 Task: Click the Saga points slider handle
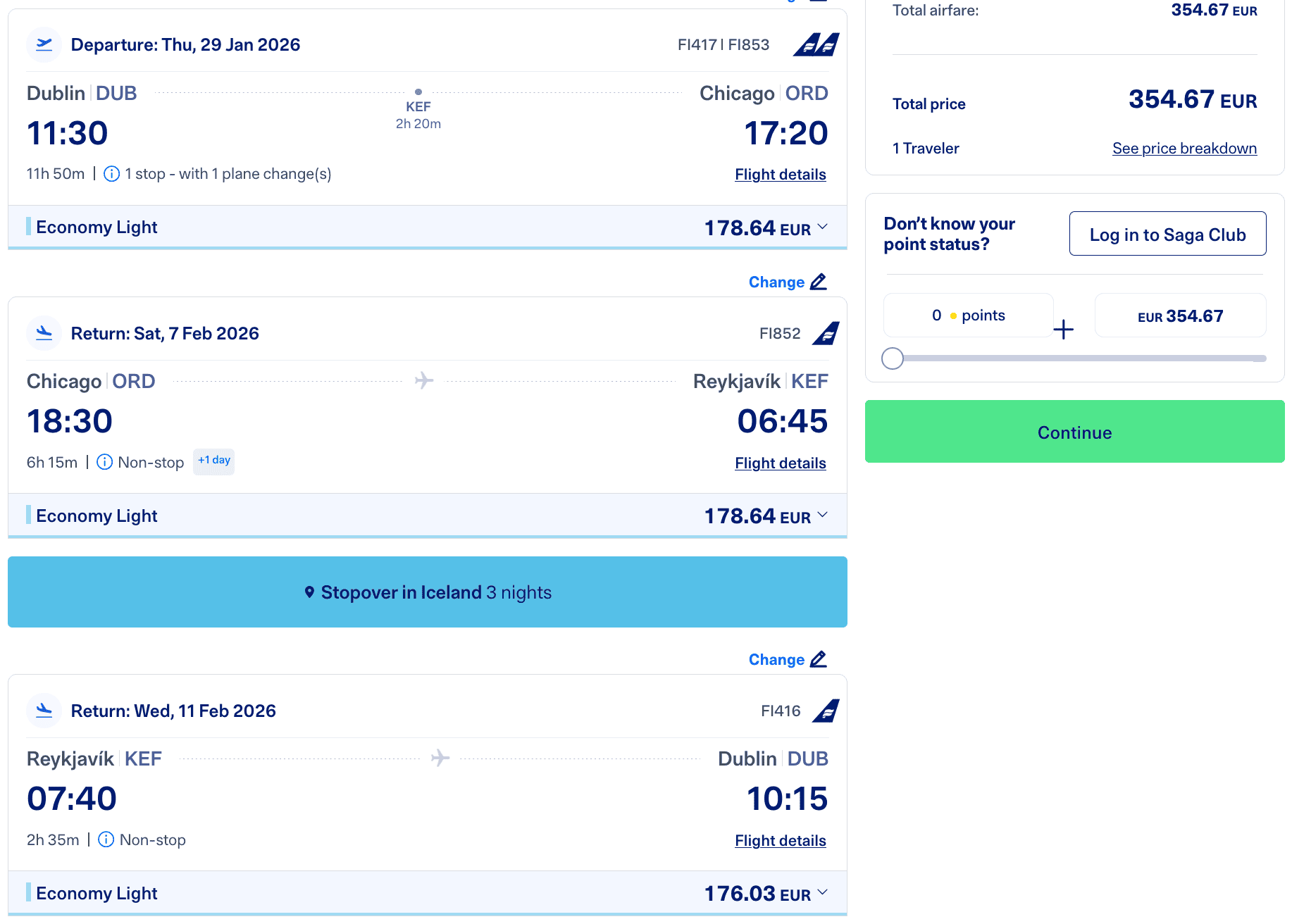pos(893,358)
